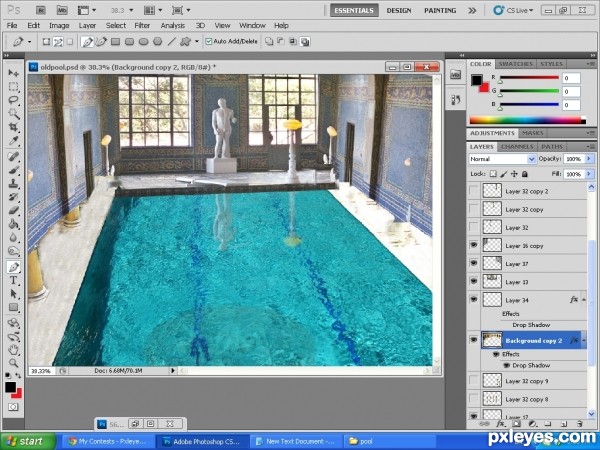
Task: Open the Opacity slider arrow
Action: pos(589,159)
